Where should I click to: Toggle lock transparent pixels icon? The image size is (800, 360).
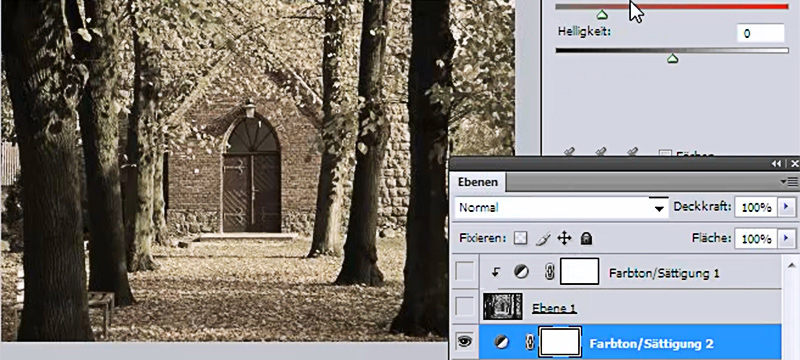[520, 238]
